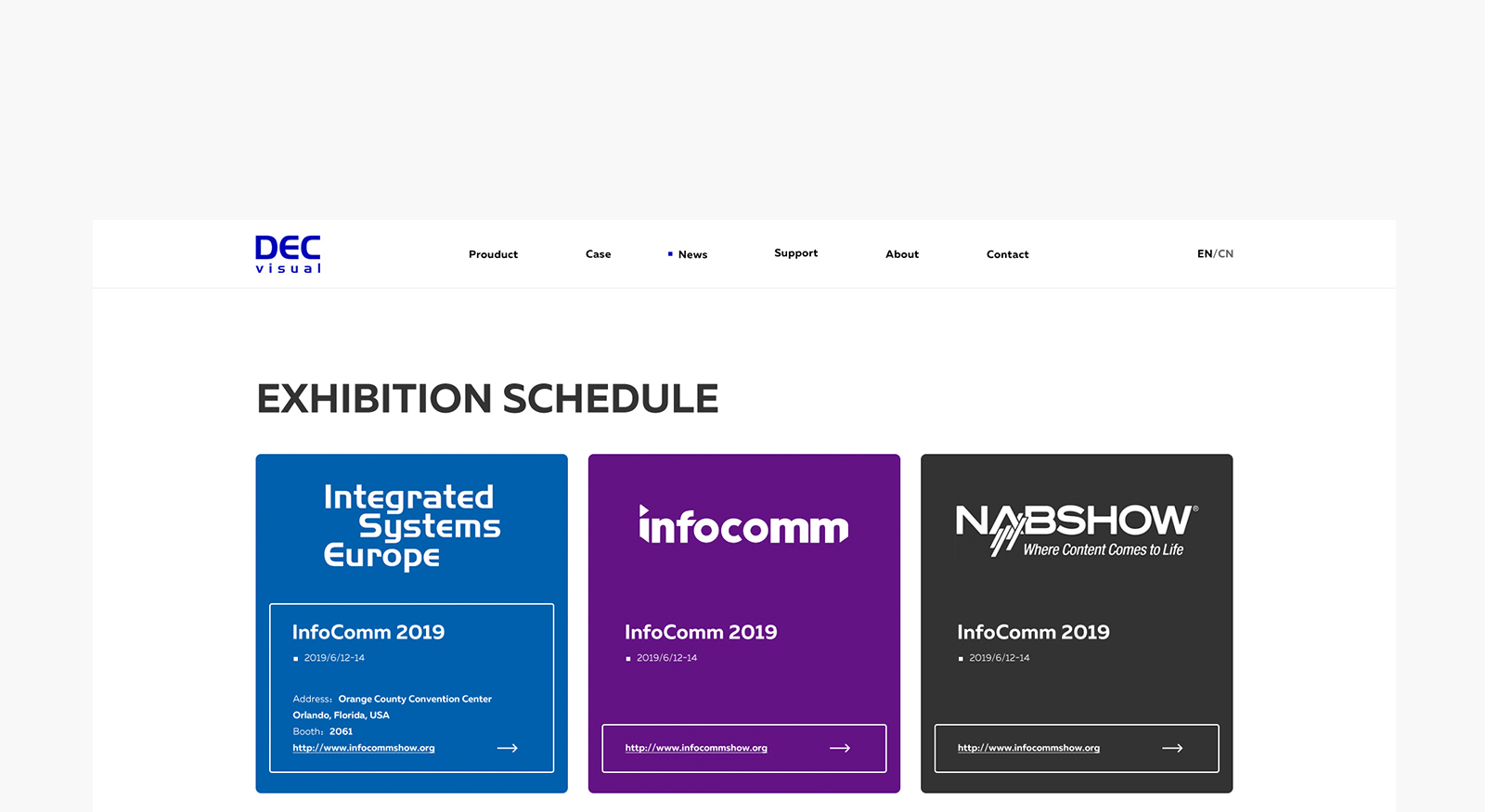Open infocommshow.org link in purple card
Screen dimensions: 1485x812
pos(696,748)
